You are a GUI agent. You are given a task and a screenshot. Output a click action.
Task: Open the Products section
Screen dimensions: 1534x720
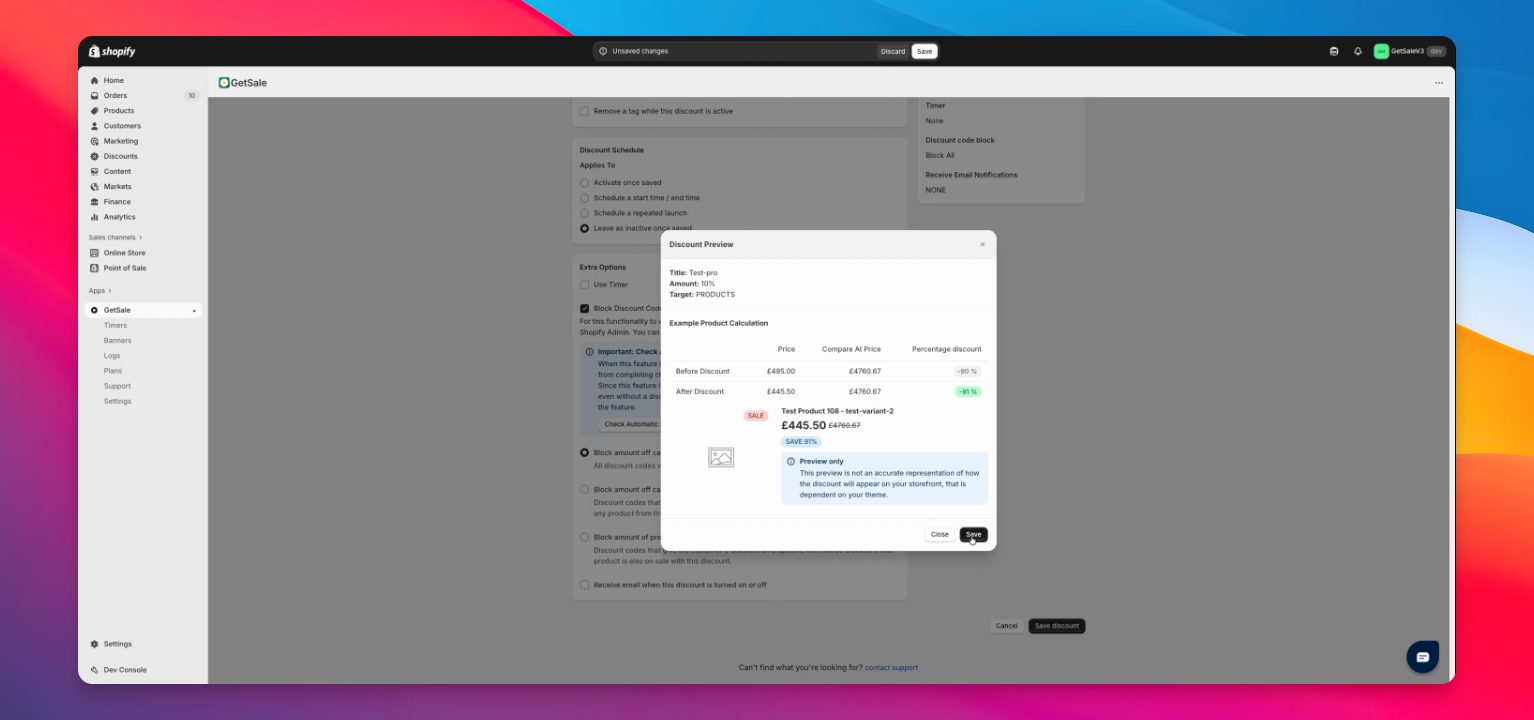tap(118, 111)
